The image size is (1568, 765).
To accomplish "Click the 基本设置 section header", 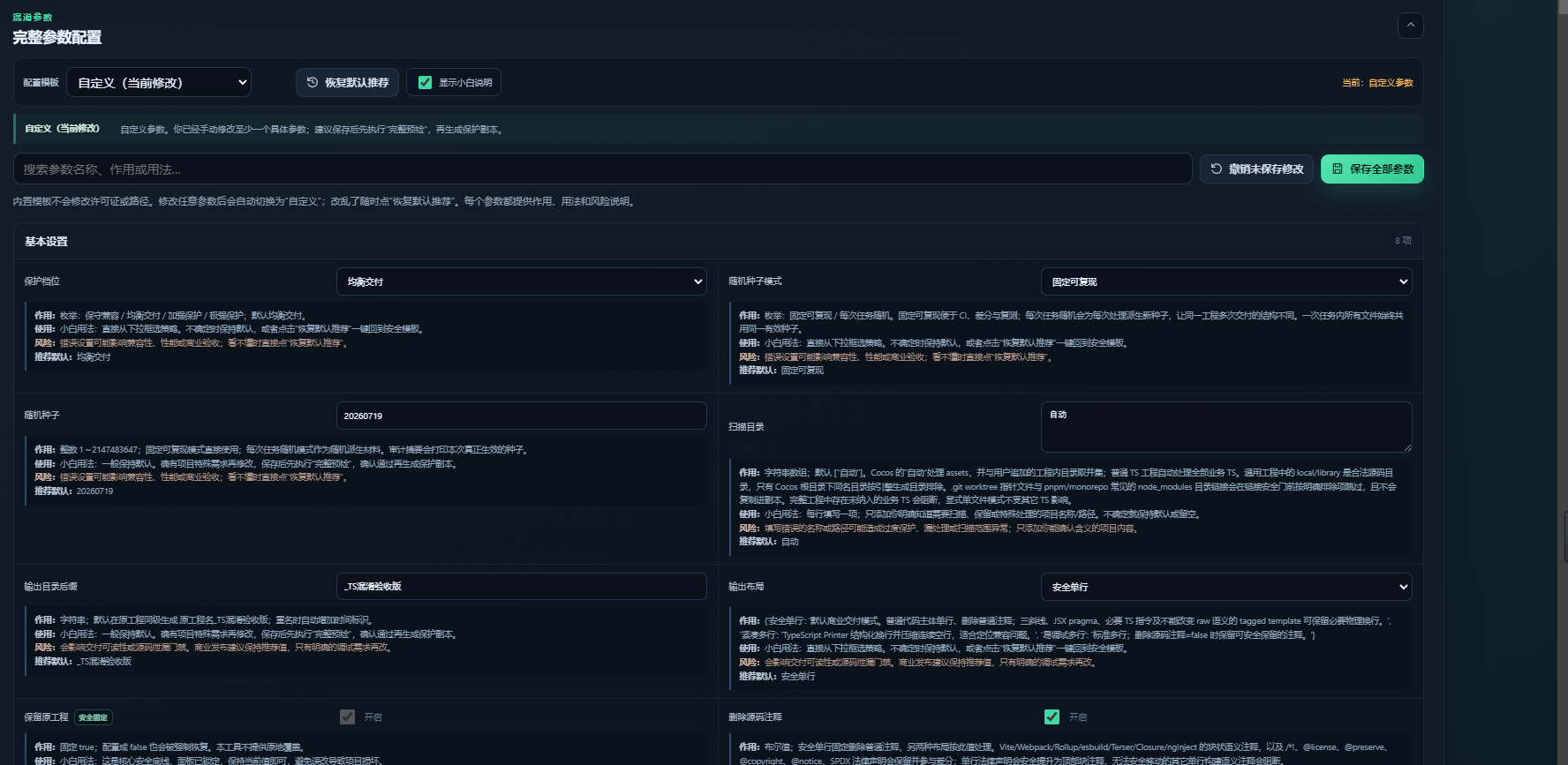I will pyautogui.click(x=46, y=241).
